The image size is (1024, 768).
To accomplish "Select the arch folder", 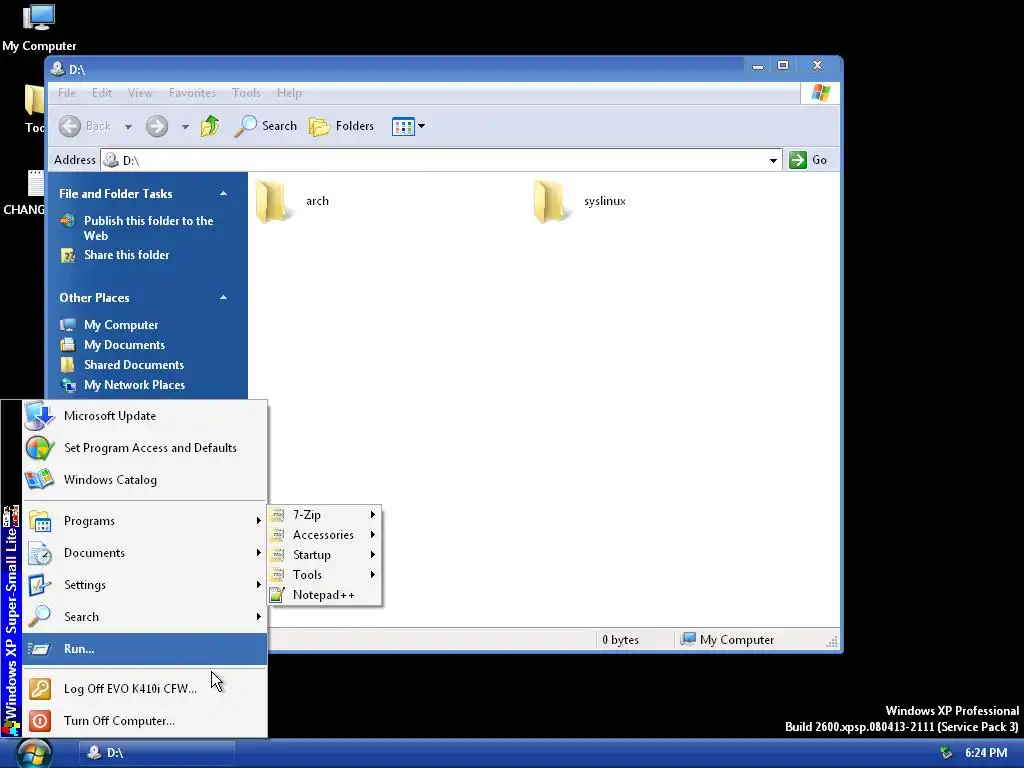I will click(293, 201).
